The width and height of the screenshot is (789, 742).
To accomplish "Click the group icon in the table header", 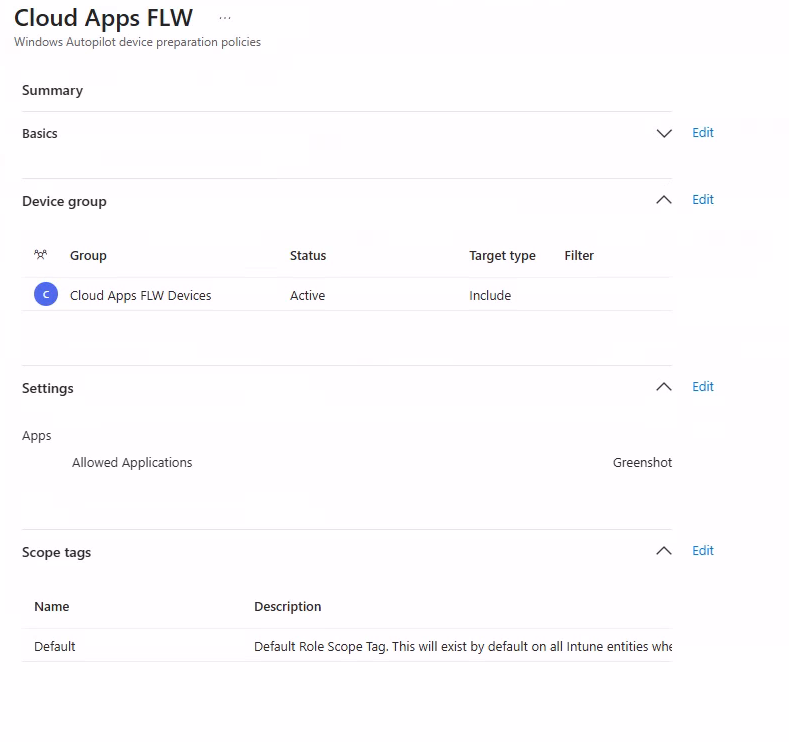I will [x=41, y=256].
